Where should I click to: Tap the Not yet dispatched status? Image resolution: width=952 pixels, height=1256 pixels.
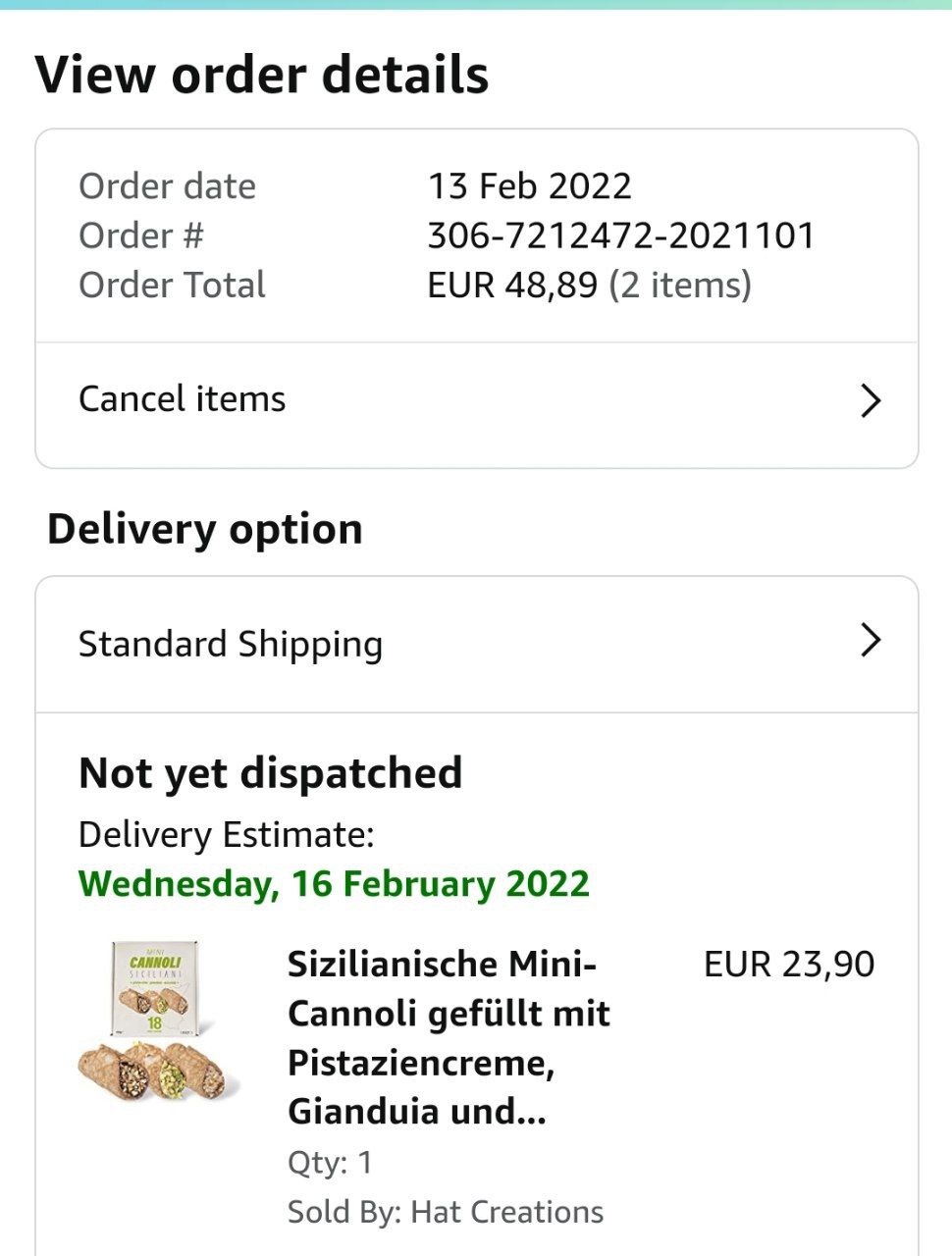[x=270, y=773]
